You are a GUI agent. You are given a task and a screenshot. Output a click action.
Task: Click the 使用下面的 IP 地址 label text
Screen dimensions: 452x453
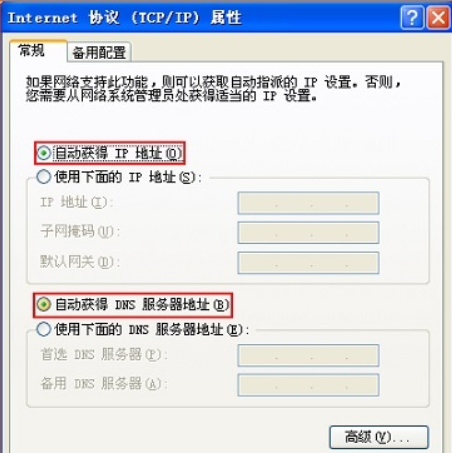click(128, 177)
